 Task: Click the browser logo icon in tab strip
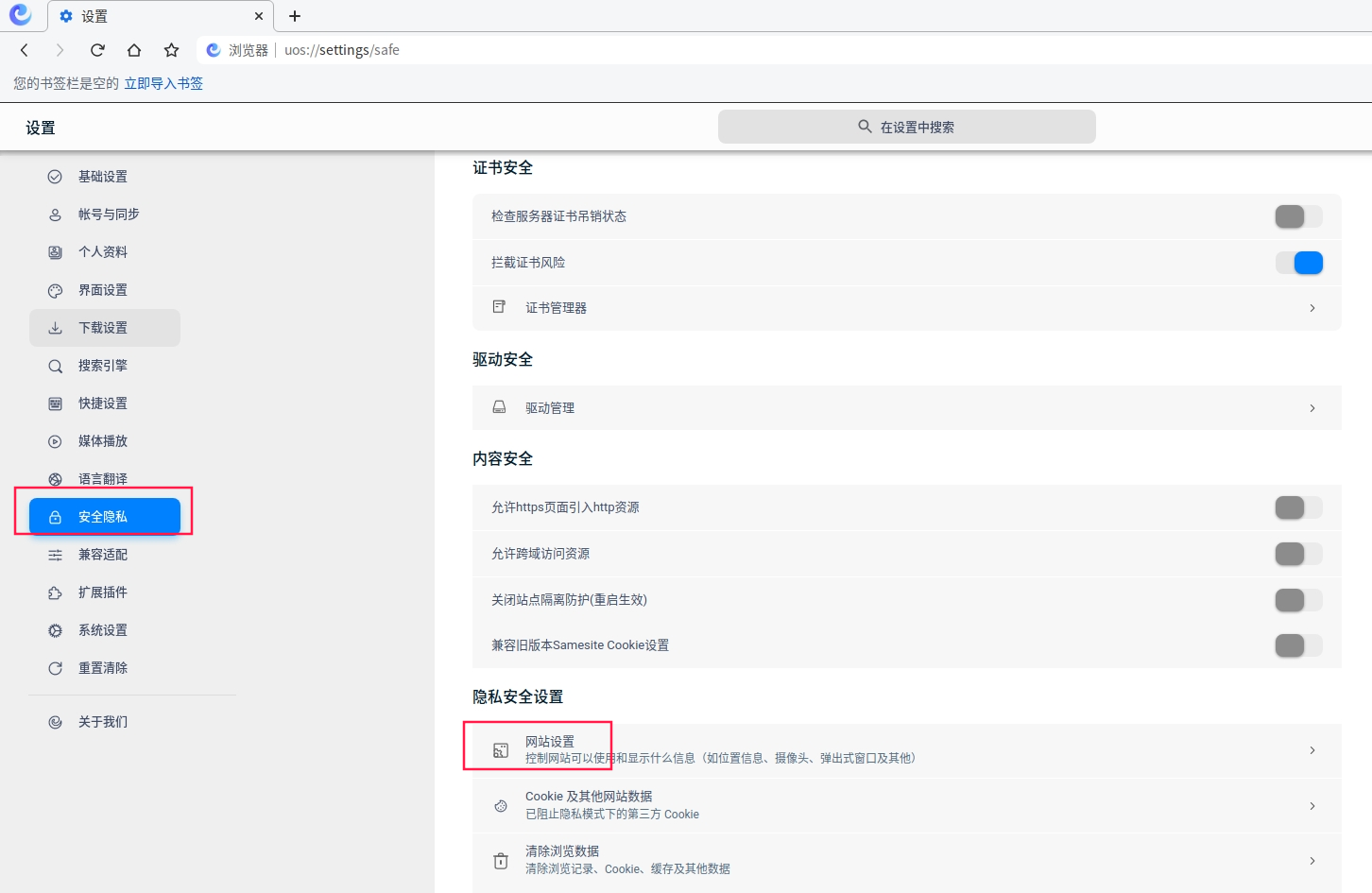coord(20,15)
